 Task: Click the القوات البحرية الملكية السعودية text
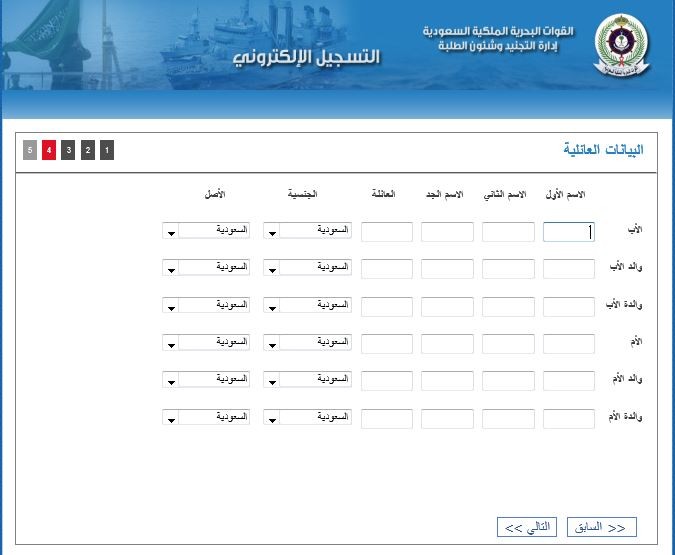[498, 31]
